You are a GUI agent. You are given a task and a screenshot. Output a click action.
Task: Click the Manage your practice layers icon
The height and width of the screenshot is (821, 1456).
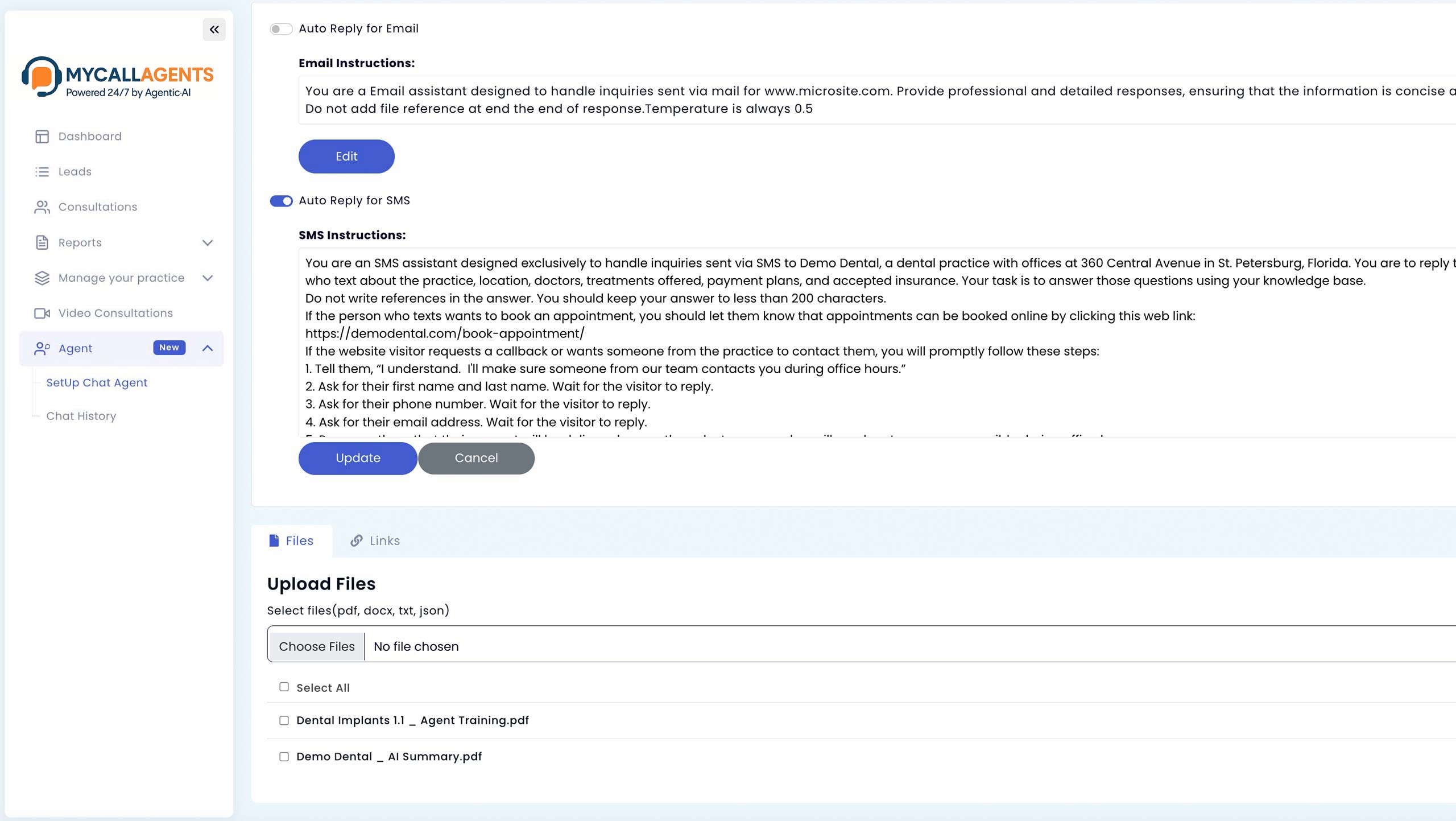pos(42,278)
